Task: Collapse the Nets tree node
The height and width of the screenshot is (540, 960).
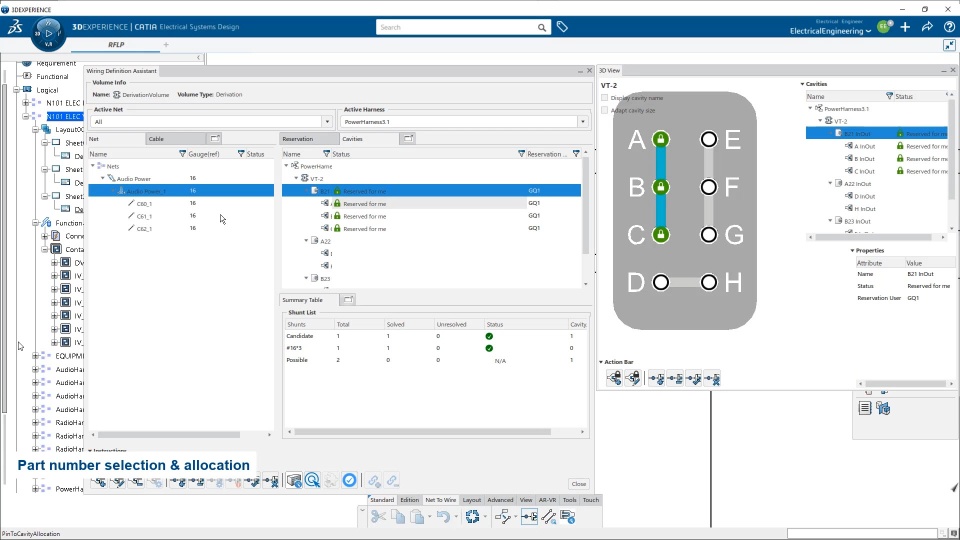Action: (93, 166)
